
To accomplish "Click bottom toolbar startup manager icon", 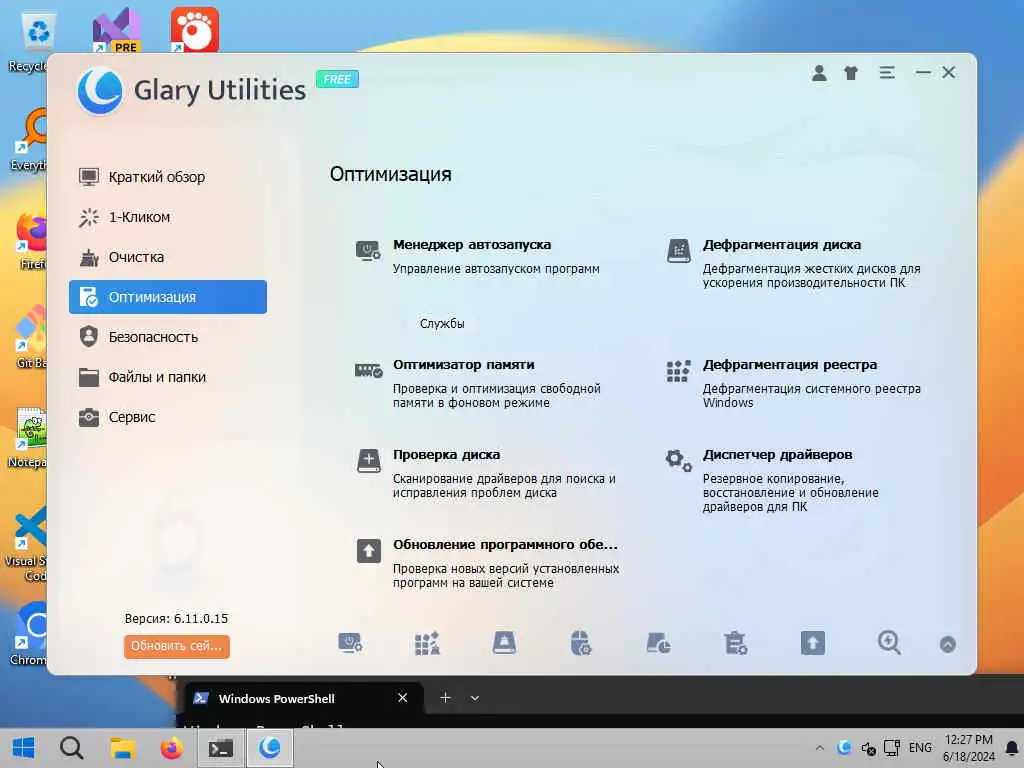I will (x=351, y=643).
